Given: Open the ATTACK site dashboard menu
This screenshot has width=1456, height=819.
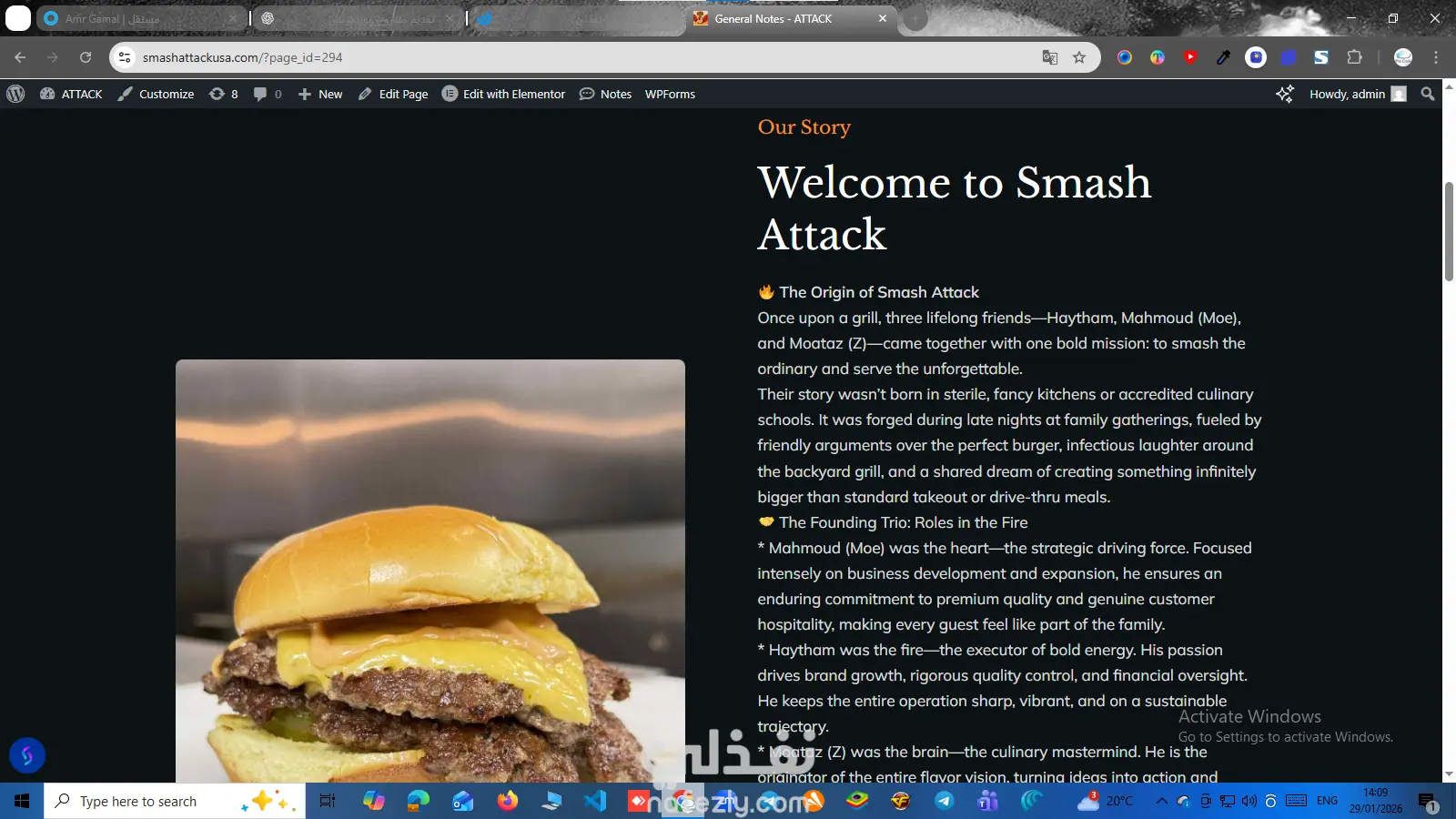Looking at the screenshot, I should pos(71,94).
